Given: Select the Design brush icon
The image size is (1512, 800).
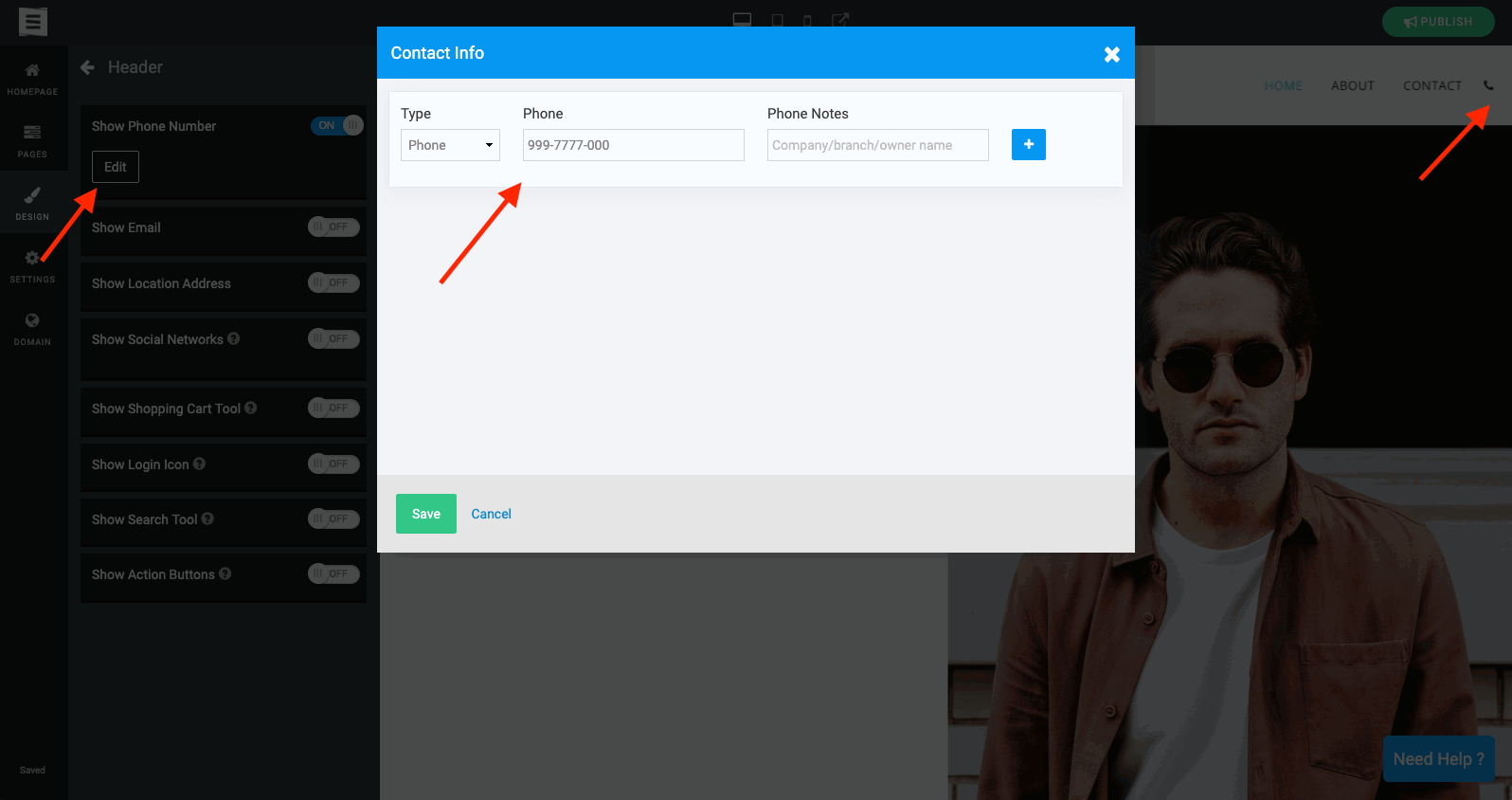Looking at the screenshot, I should pos(32,194).
